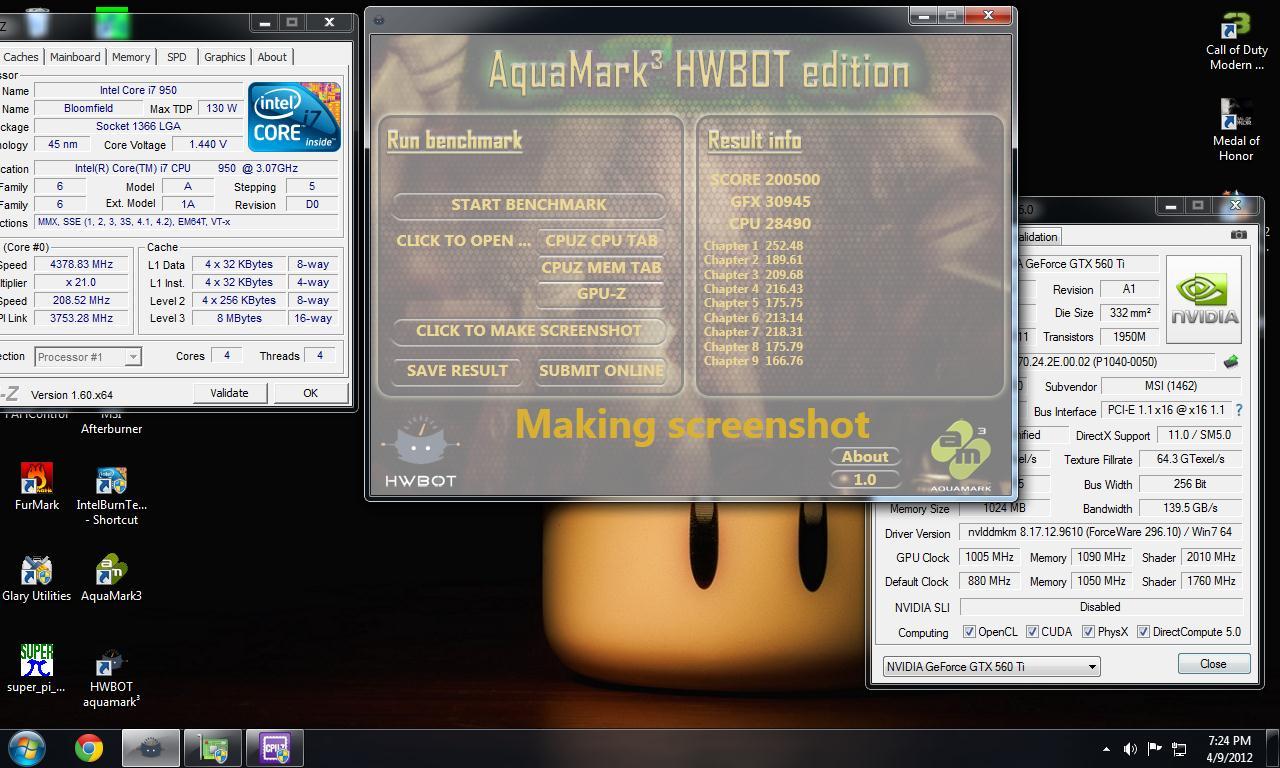
Task: Click CPUZ CPU TAB button
Action: pos(601,240)
